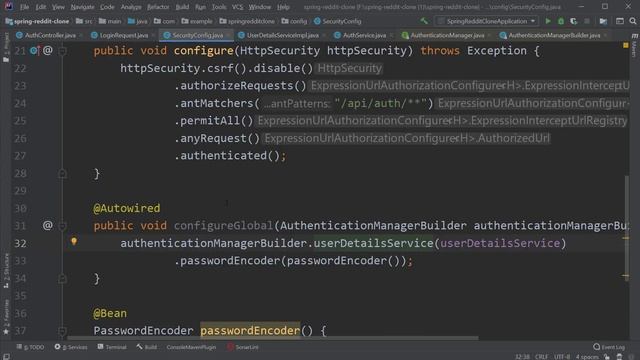Viewport: 640px width, 360px height.
Task: Toggle tool window bars icon in status bar
Action: click(6, 356)
